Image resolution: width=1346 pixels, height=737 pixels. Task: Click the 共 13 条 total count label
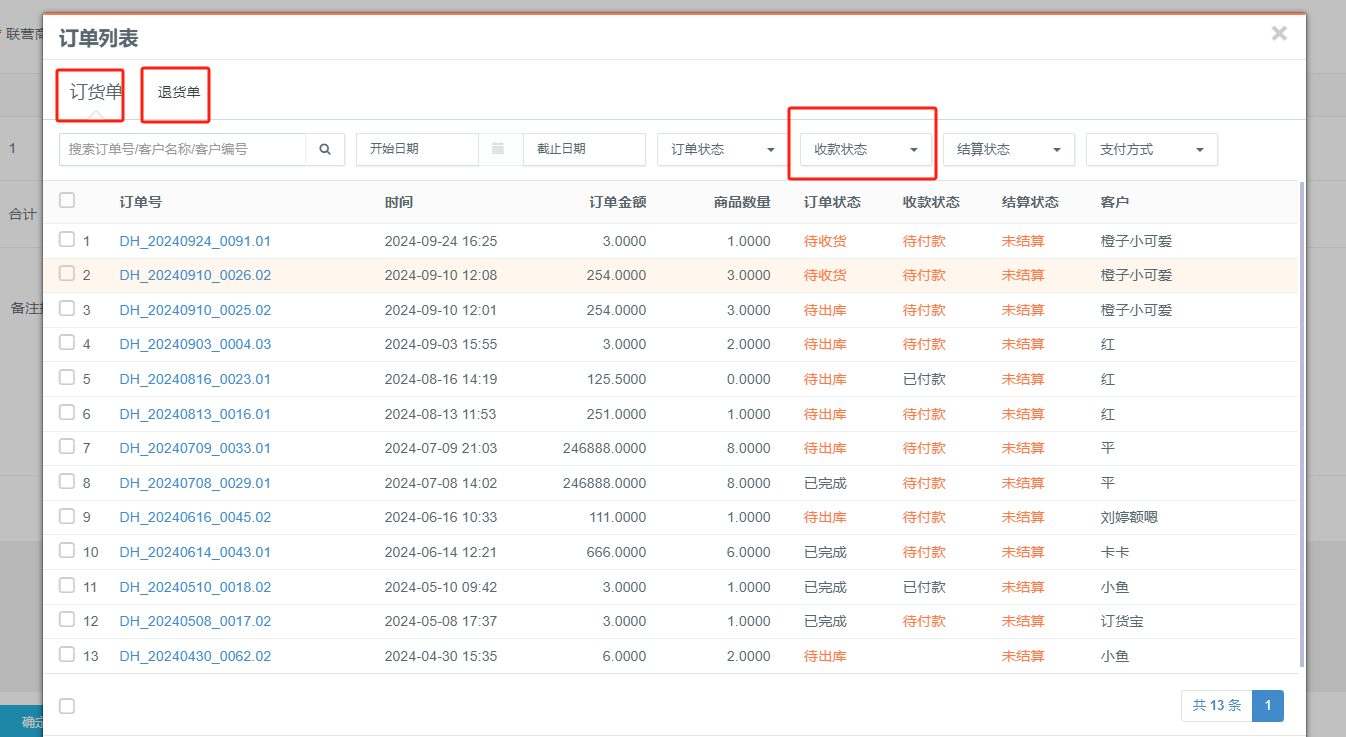coord(1217,705)
